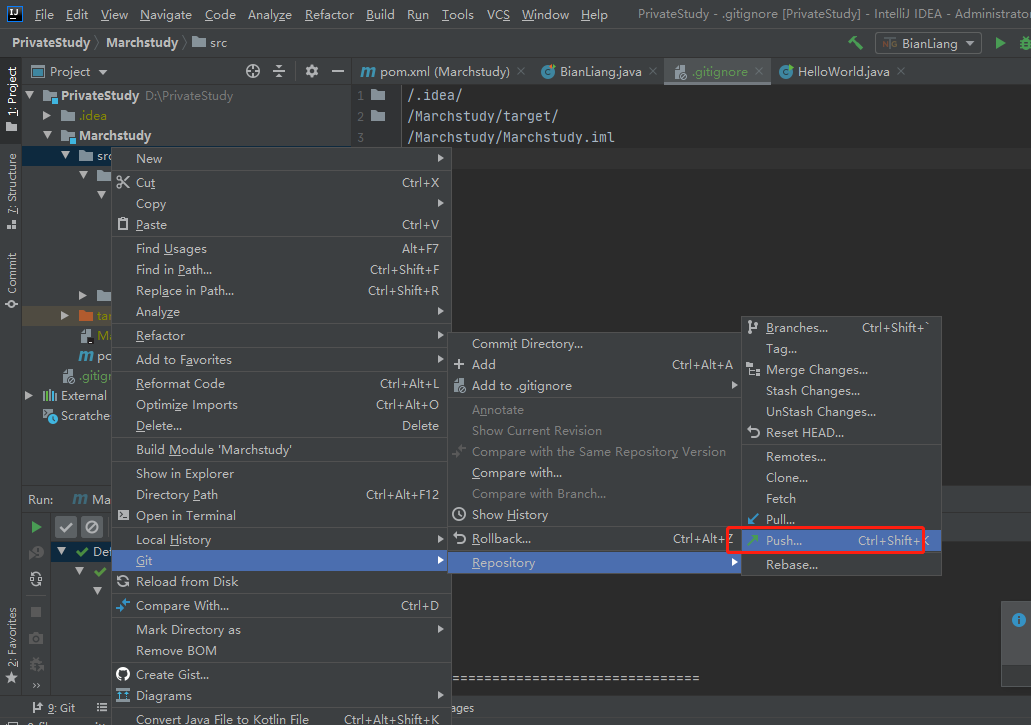Close the HelloWorld.java tab
The height and width of the screenshot is (725, 1031).
(x=901, y=71)
